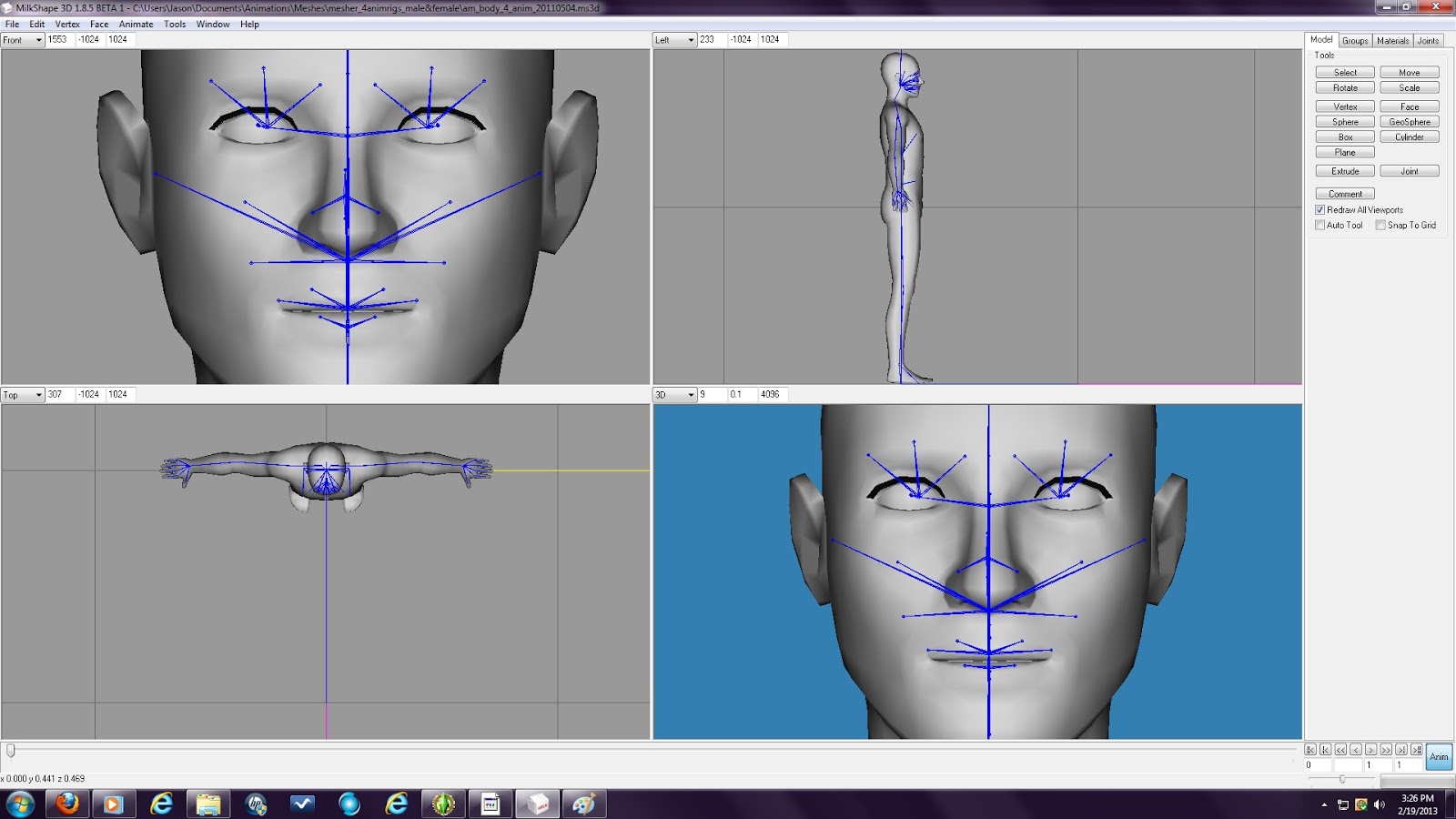Jump to the first animation frame
The image size is (1456, 819).
[1325, 750]
